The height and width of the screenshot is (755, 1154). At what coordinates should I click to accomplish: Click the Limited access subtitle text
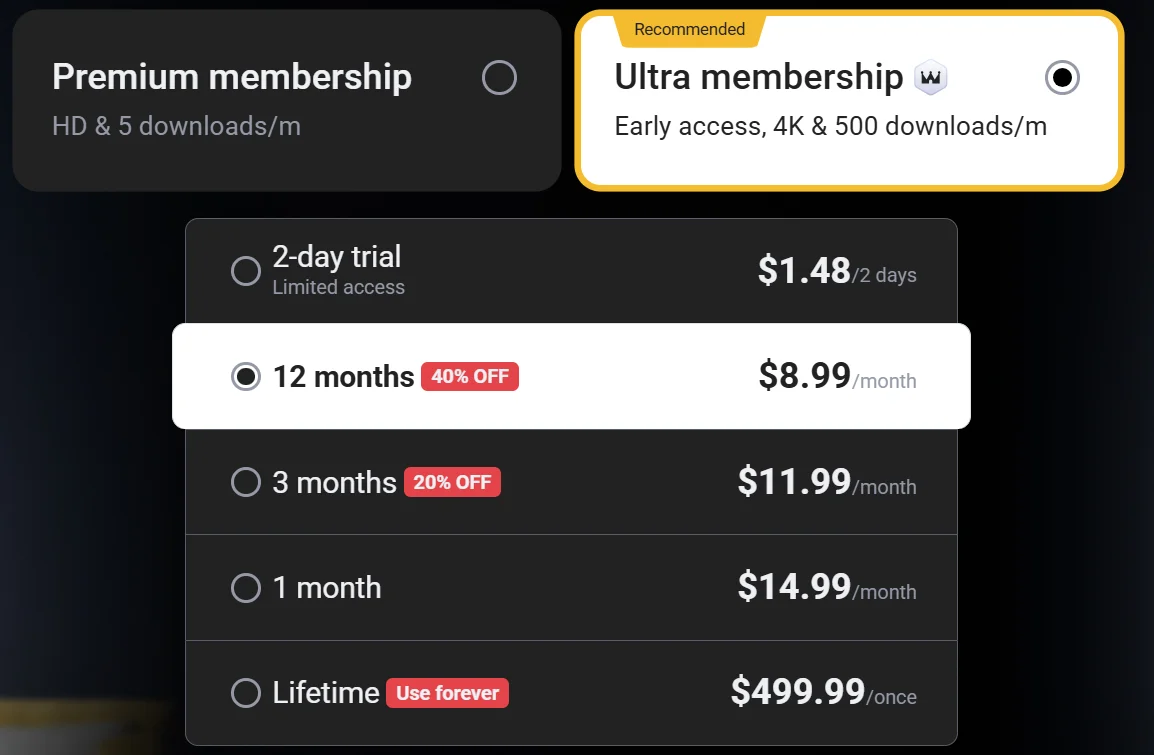tap(338, 288)
